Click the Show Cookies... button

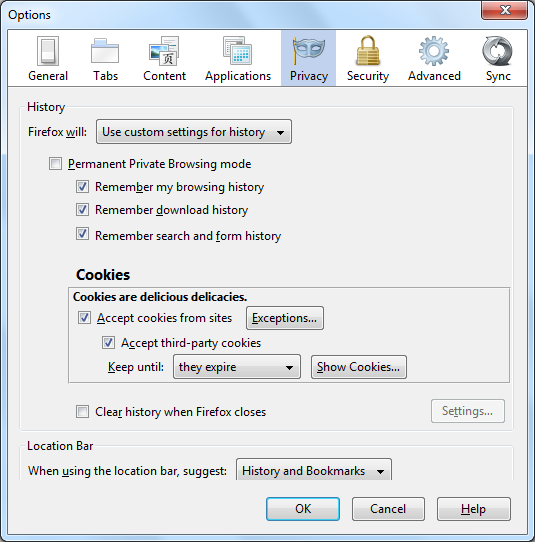[359, 367]
